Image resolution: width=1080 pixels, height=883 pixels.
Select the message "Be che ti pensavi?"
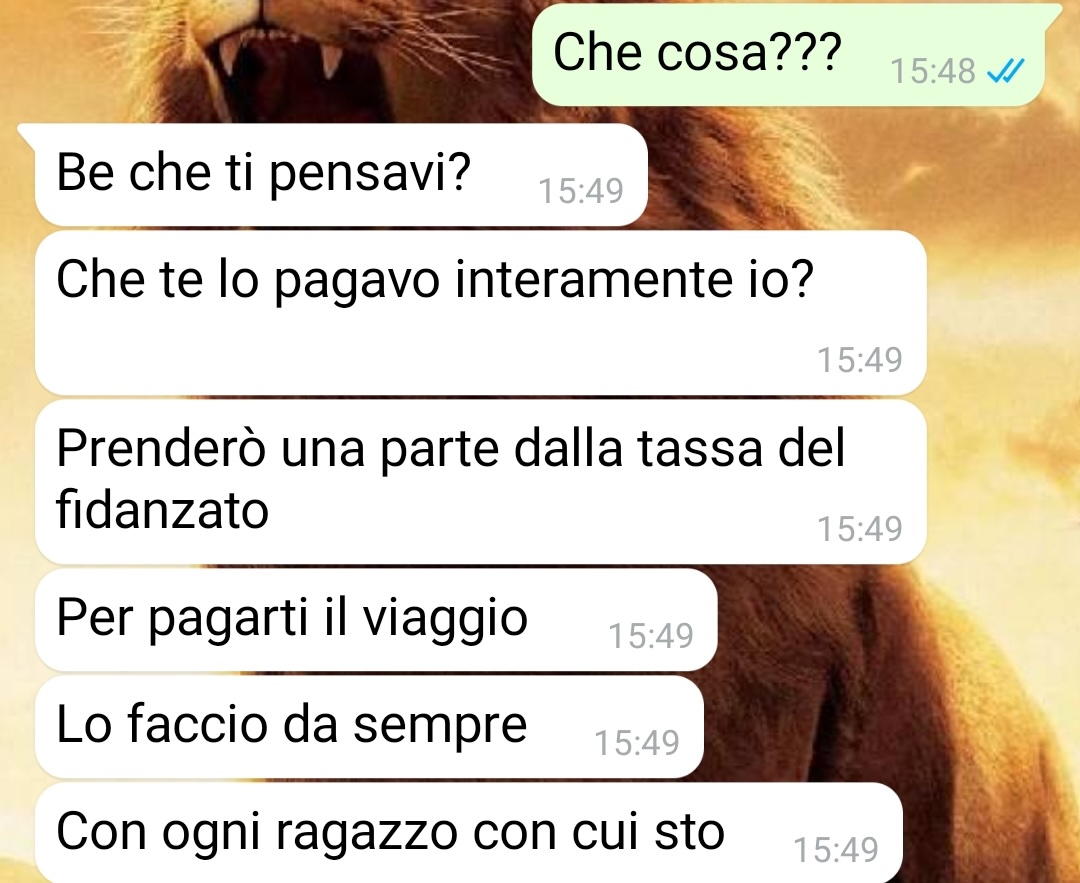pyautogui.click(x=341, y=175)
